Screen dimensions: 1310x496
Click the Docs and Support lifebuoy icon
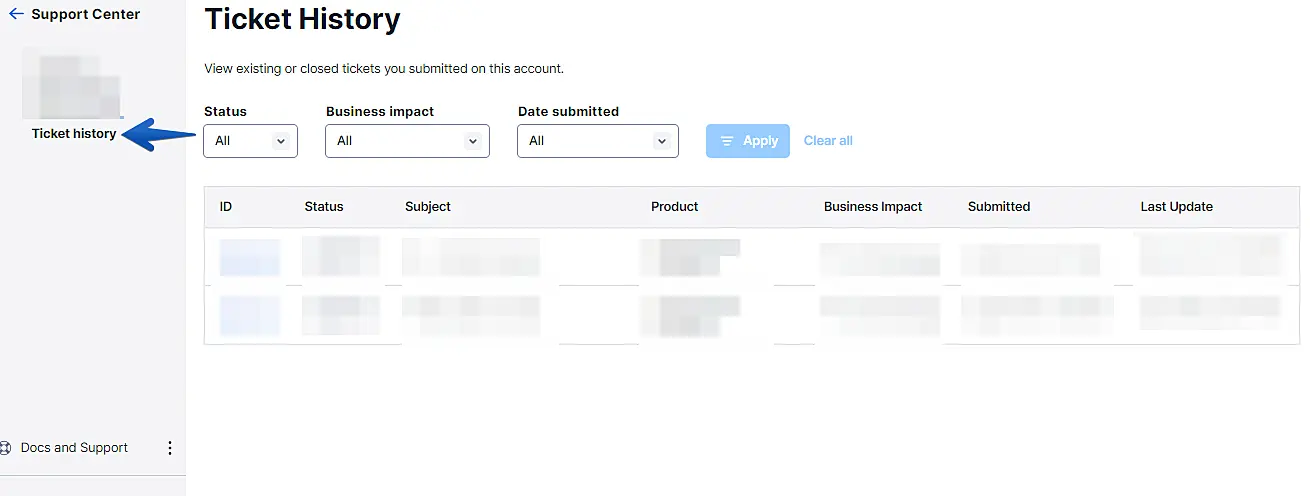pyautogui.click(x=5, y=448)
